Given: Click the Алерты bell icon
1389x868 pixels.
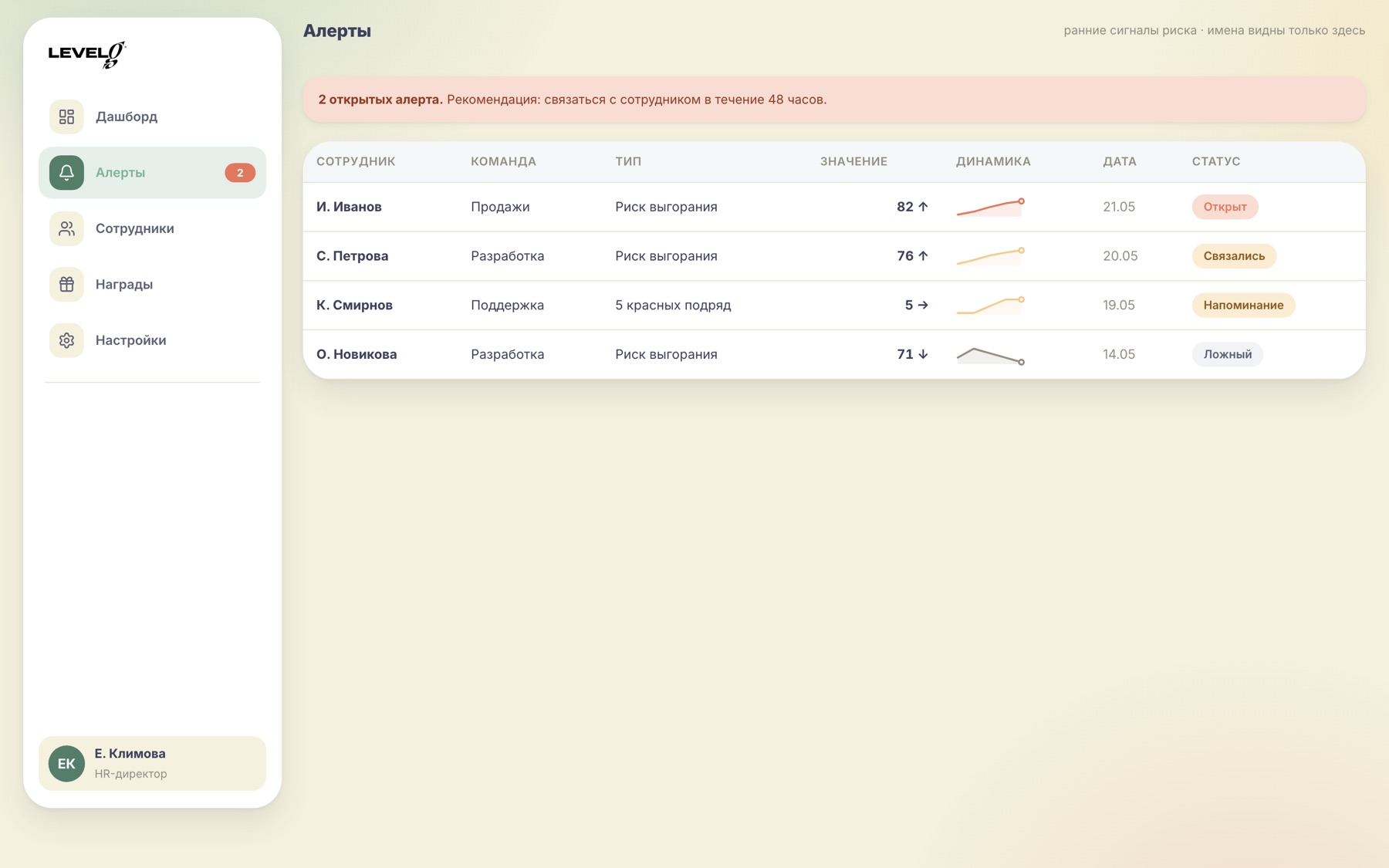Looking at the screenshot, I should (66, 172).
